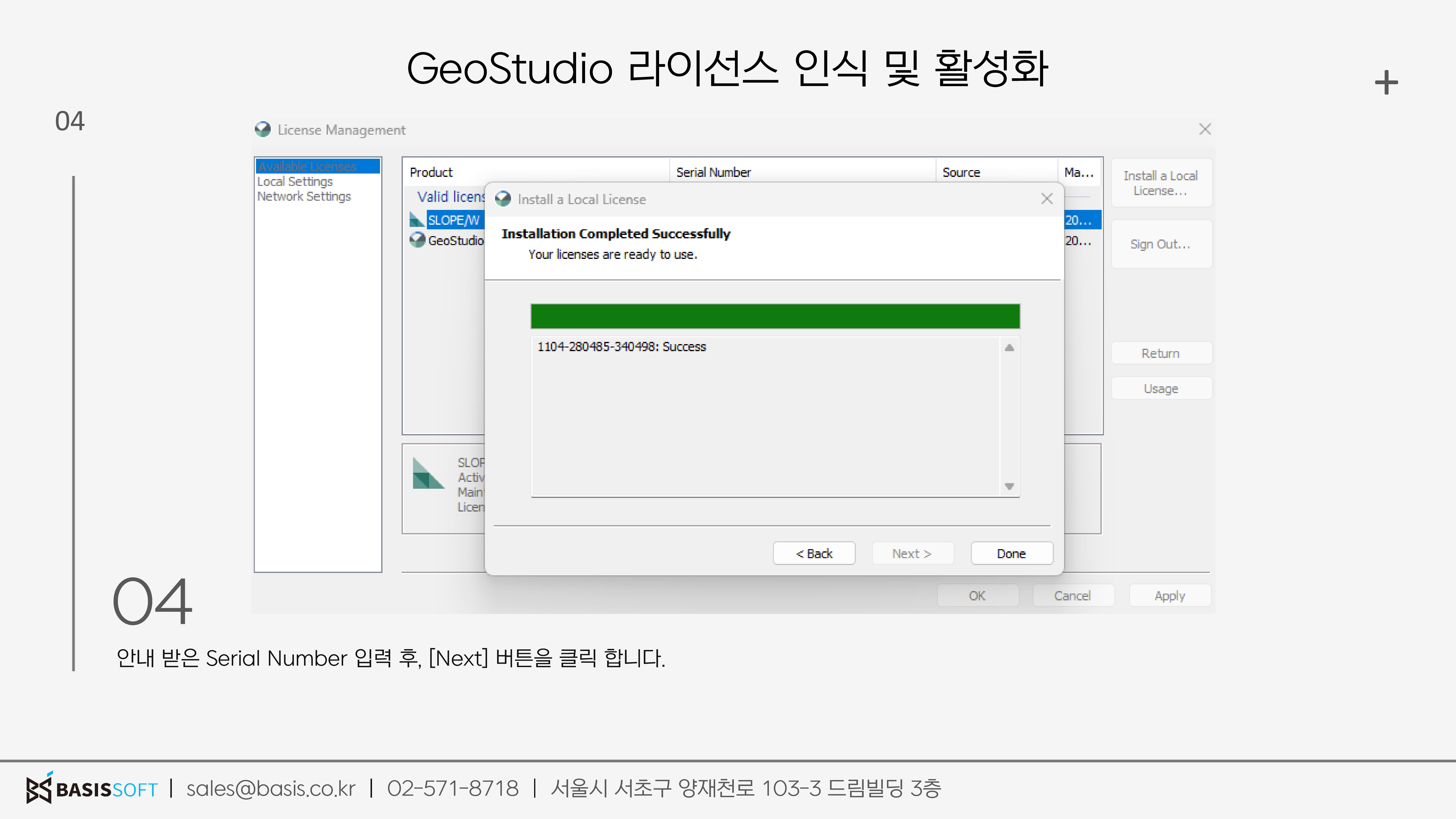Click the Usage button
Screen dimensions: 1456x819
coord(1161,388)
